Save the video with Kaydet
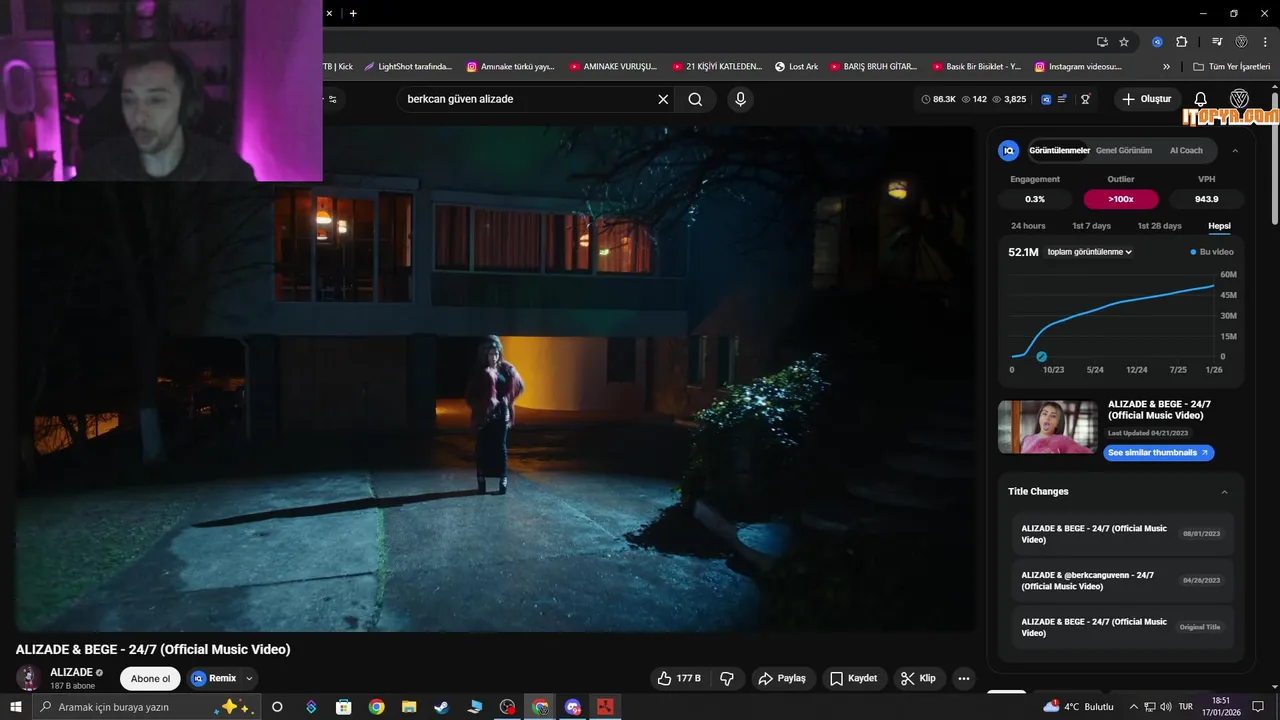 point(853,678)
